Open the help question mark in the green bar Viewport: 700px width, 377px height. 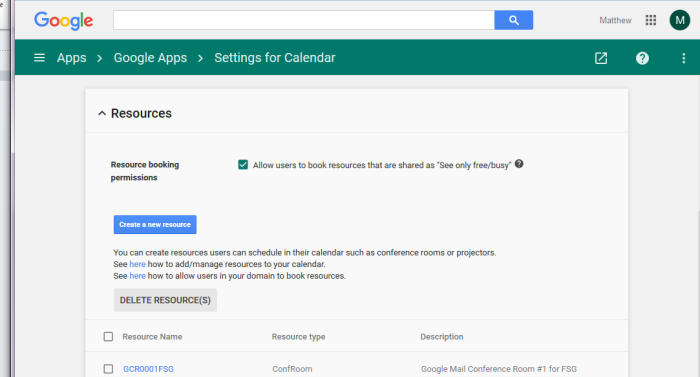[x=642, y=58]
